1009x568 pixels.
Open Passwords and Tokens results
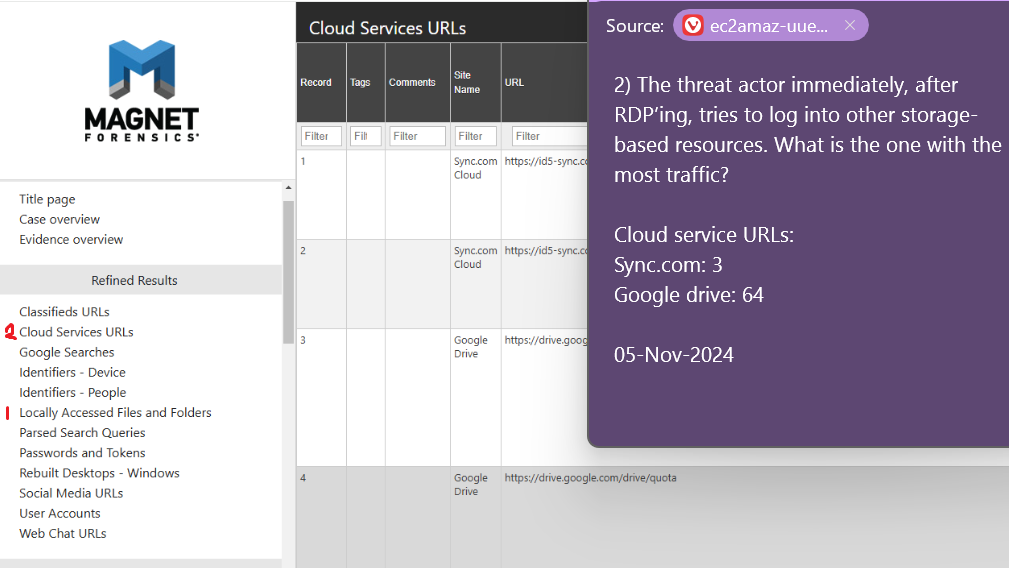coord(82,453)
